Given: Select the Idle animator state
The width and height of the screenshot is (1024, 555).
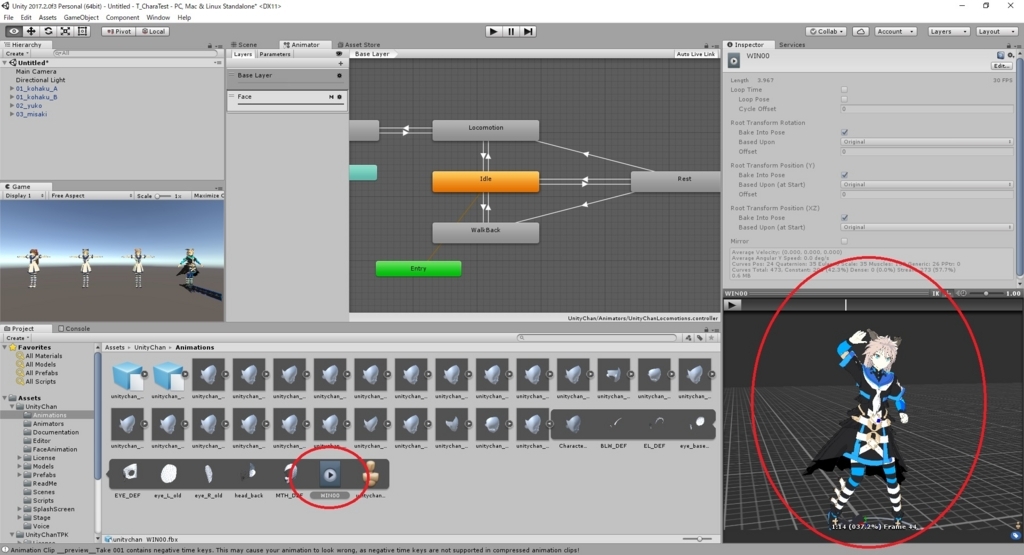Looking at the screenshot, I should (x=485, y=181).
